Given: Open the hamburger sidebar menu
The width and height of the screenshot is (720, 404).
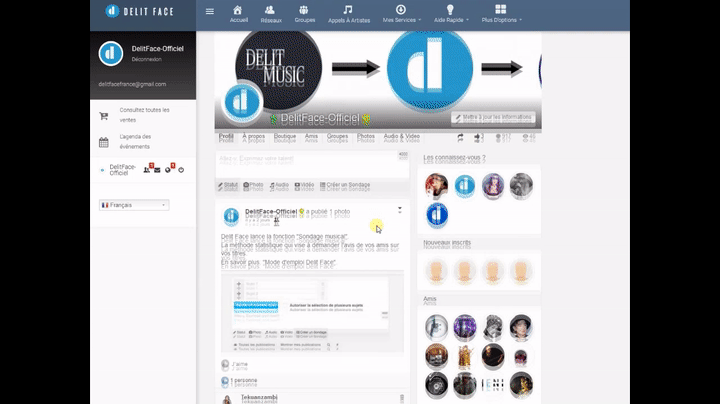Looking at the screenshot, I should (209, 12).
